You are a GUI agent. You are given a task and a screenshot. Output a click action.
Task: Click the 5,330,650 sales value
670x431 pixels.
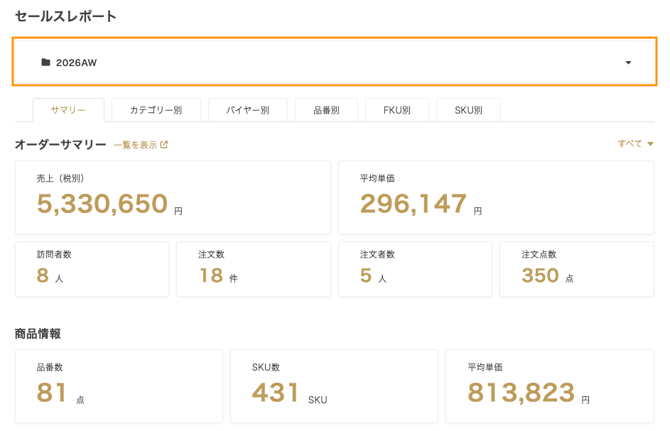[102, 203]
